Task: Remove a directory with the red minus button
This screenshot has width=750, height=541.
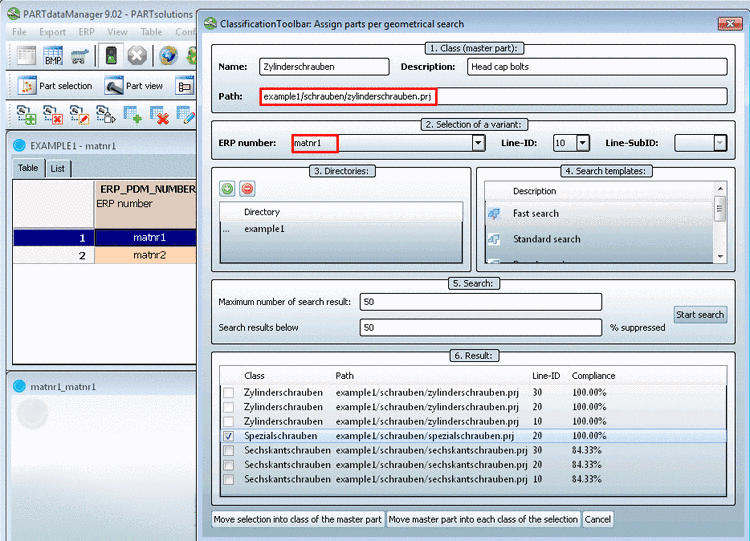Action: (247, 188)
